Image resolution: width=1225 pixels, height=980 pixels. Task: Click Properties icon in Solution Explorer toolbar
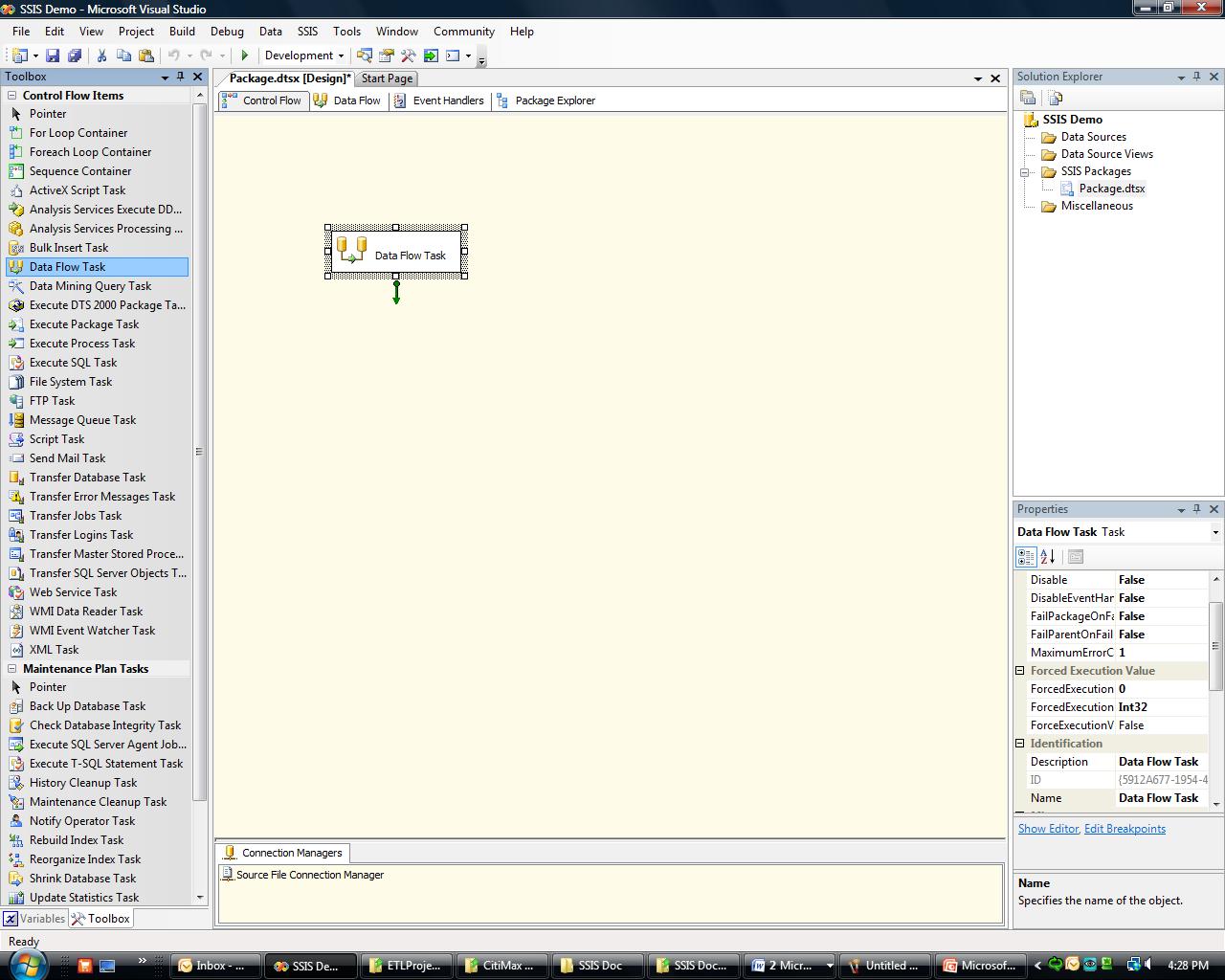(x=1028, y=98)
